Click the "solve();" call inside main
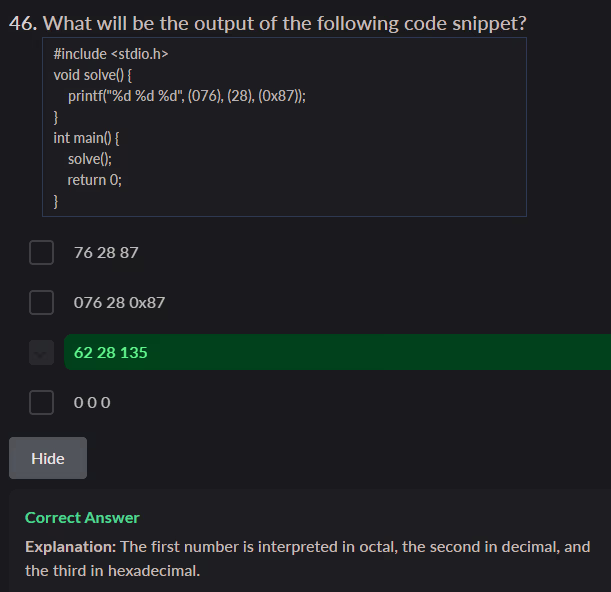Viewport: 611px width, 592px height. tap(90, 159)
